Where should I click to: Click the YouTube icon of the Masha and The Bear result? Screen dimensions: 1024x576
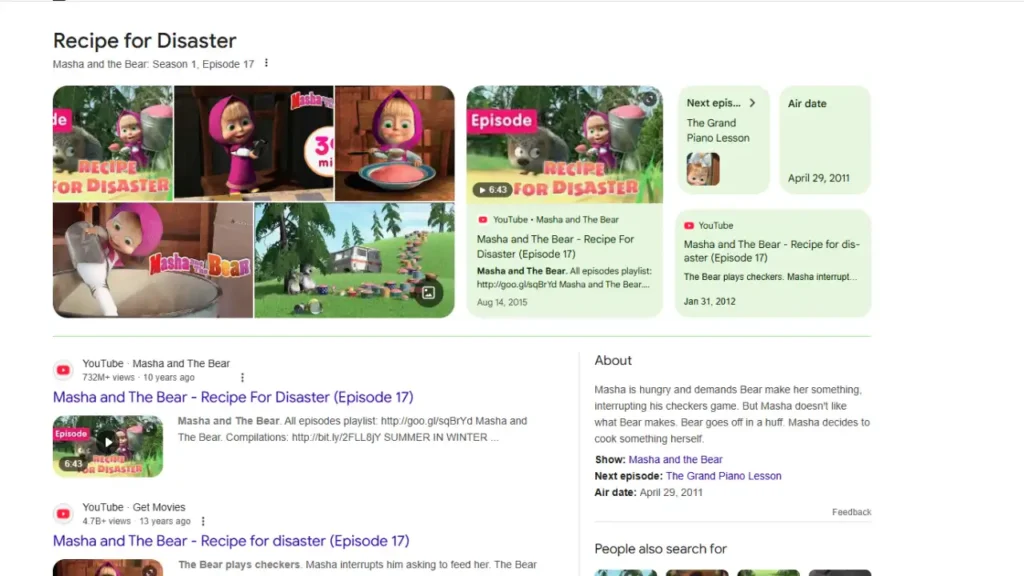click(x=63, y=370)
